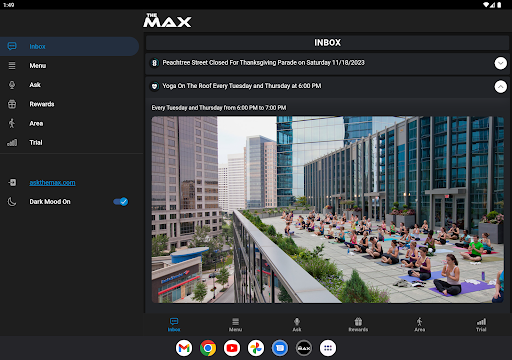This screenshot has width=512, height=360.
Task: Open the Yoga On The Roof message title
Action: [x=242, y=86]
